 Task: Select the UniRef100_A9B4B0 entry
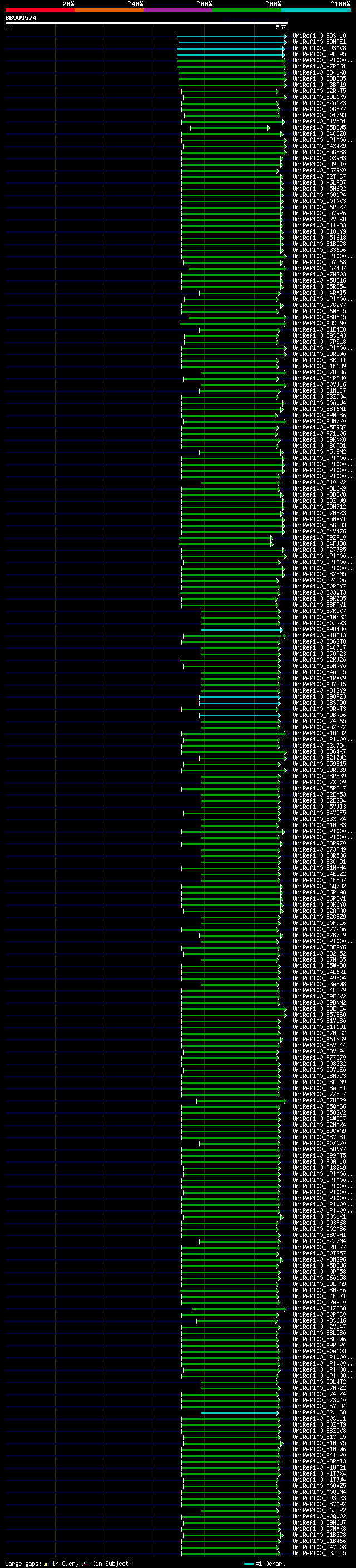(x=319, y=630)
